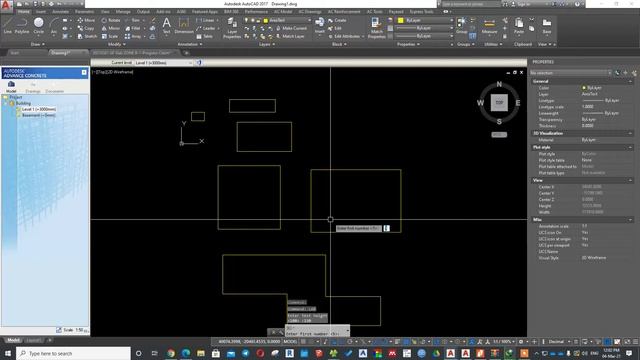Select the Polyline tool

point(22,26)
